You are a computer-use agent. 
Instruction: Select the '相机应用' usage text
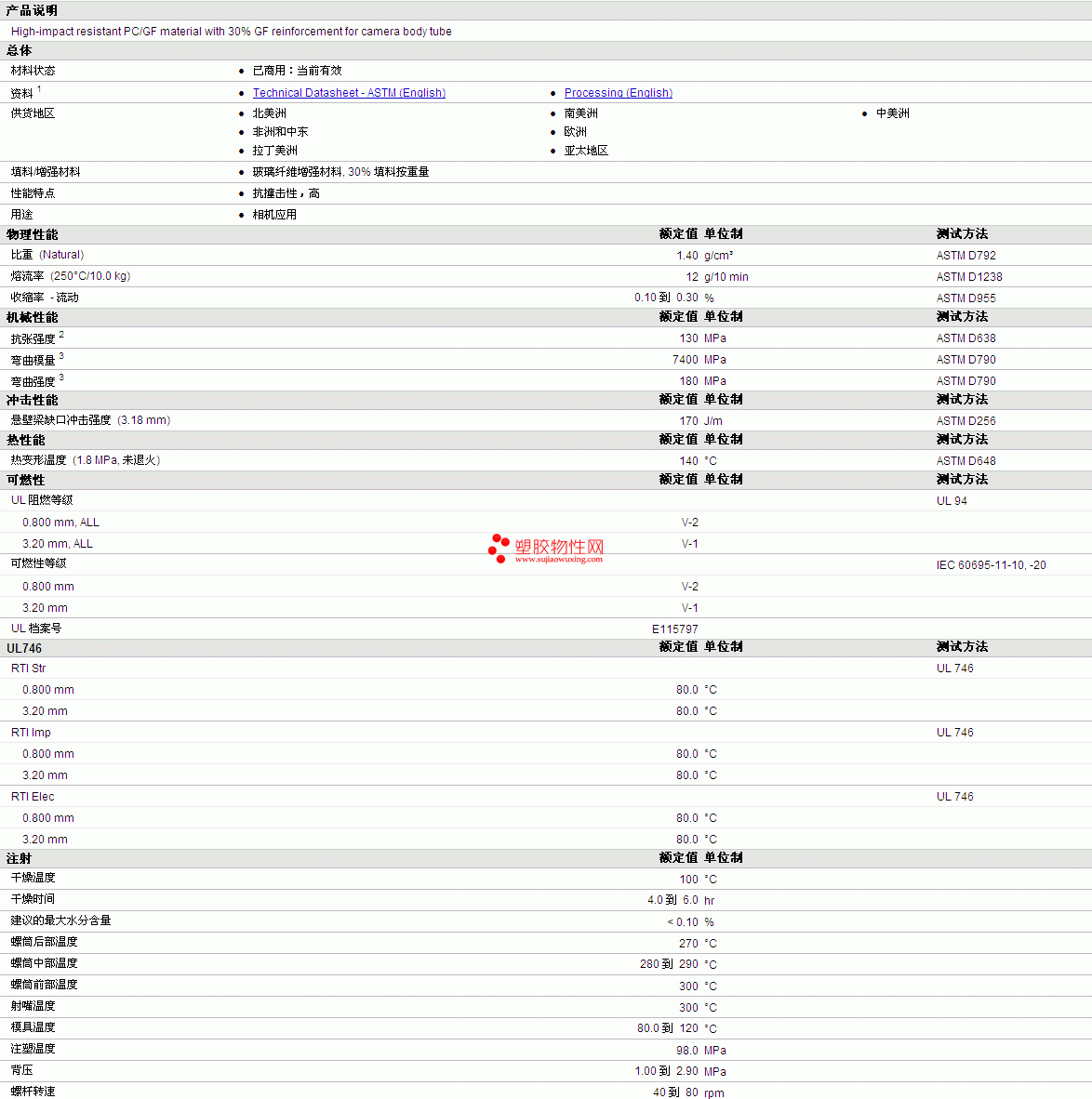(x=274, y=215)
